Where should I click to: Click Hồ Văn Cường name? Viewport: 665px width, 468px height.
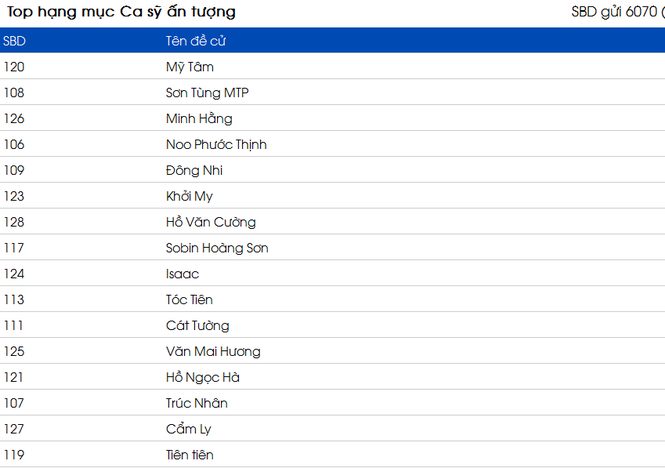(211, 222)
